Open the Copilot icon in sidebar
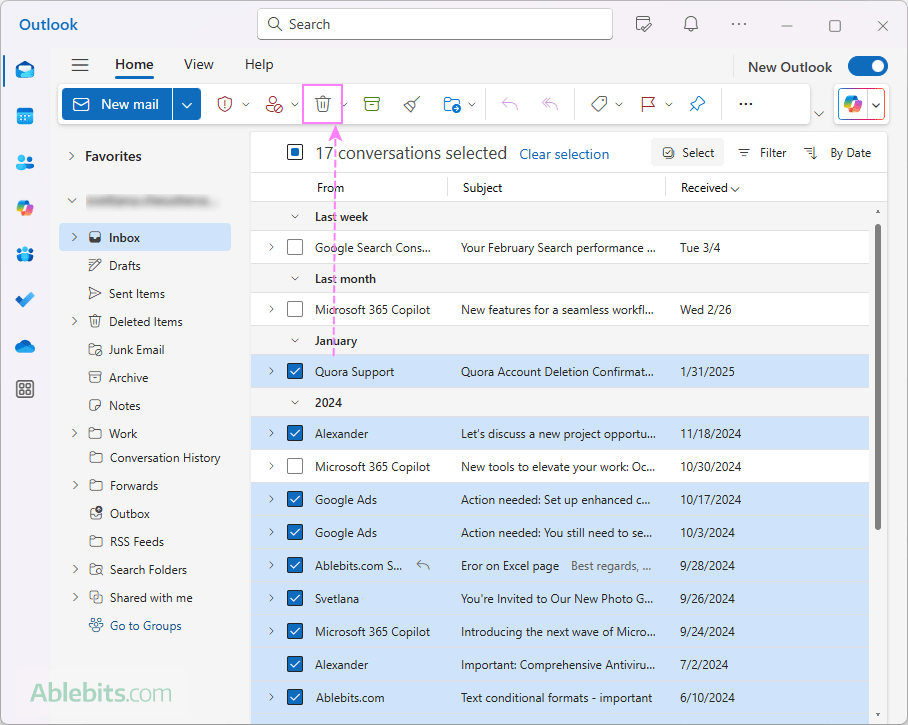The height and width of the screenshot is (725, 908). tap(25, 208)
